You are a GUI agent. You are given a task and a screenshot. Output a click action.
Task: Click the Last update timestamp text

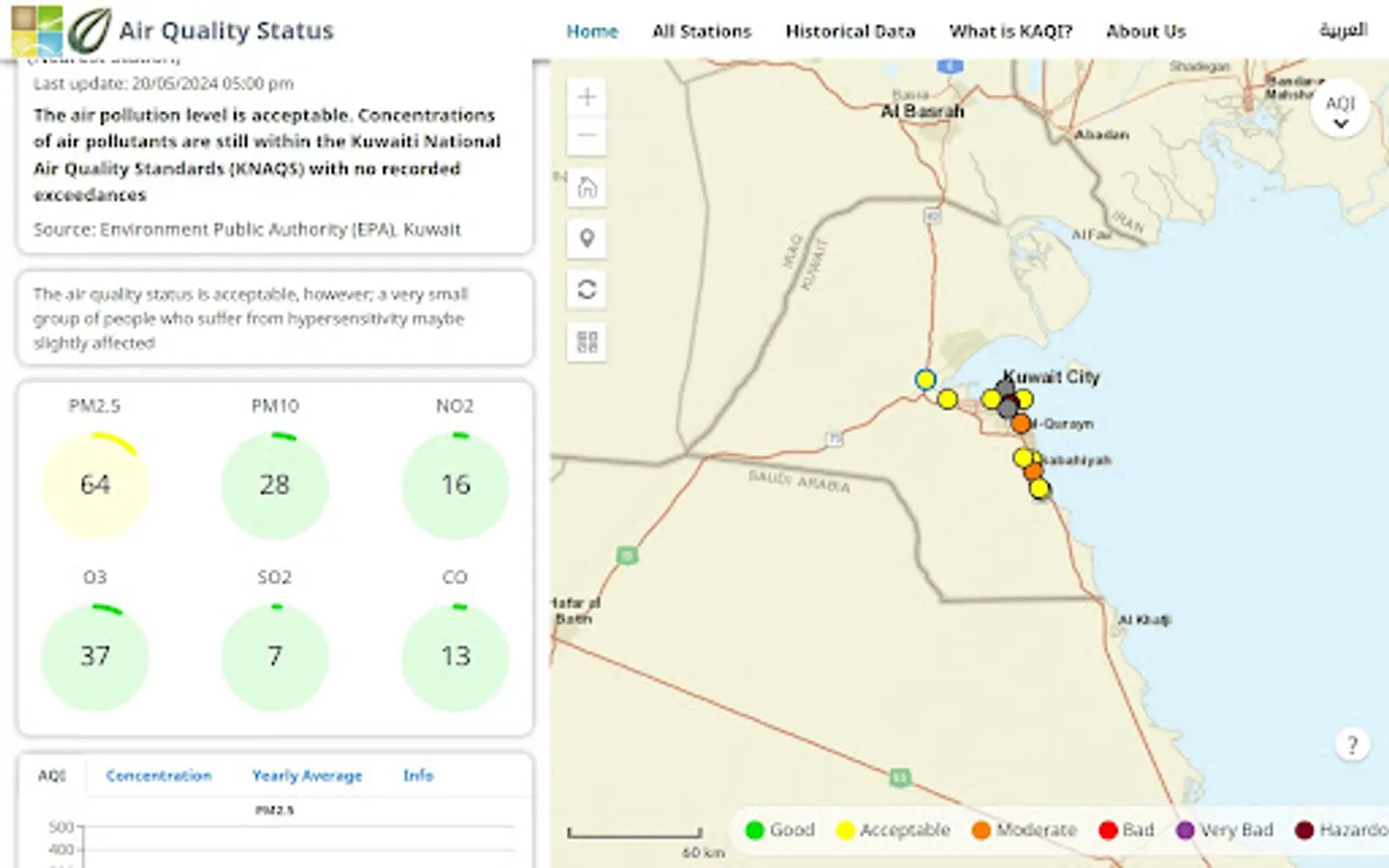point(163,84)
